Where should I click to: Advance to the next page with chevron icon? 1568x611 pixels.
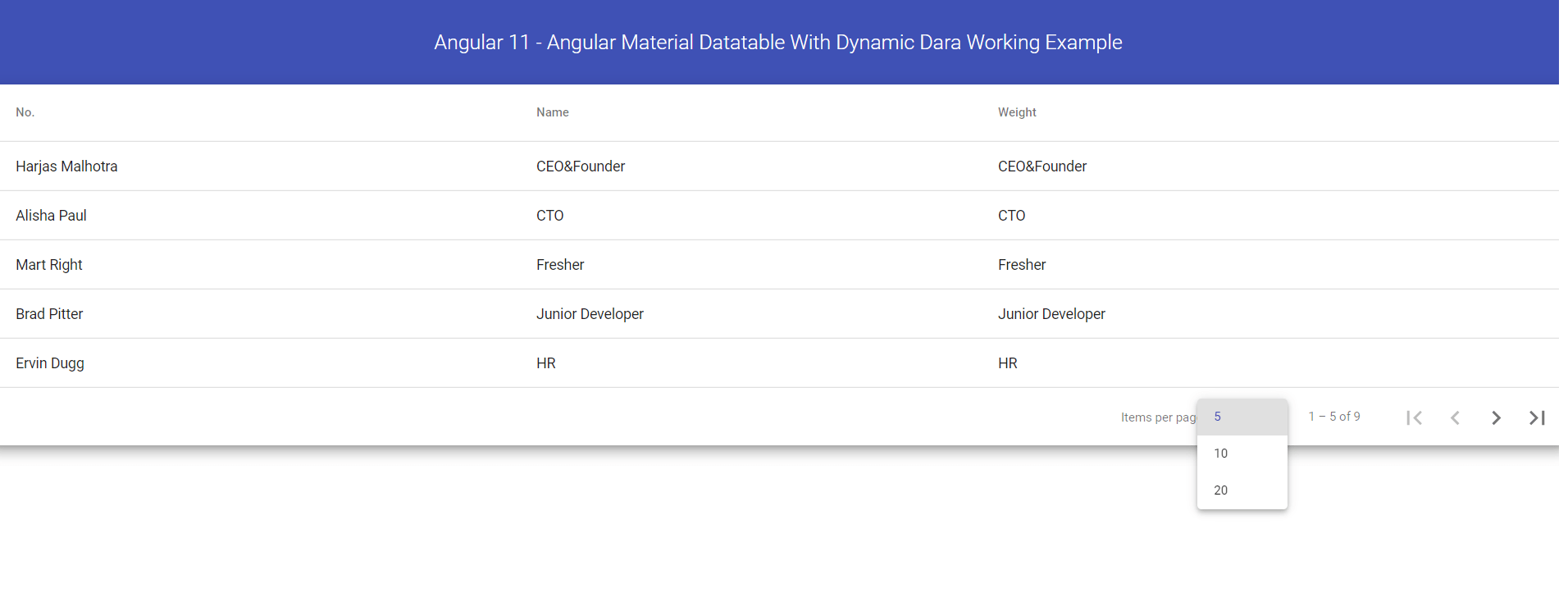(x=1496, y=417)
